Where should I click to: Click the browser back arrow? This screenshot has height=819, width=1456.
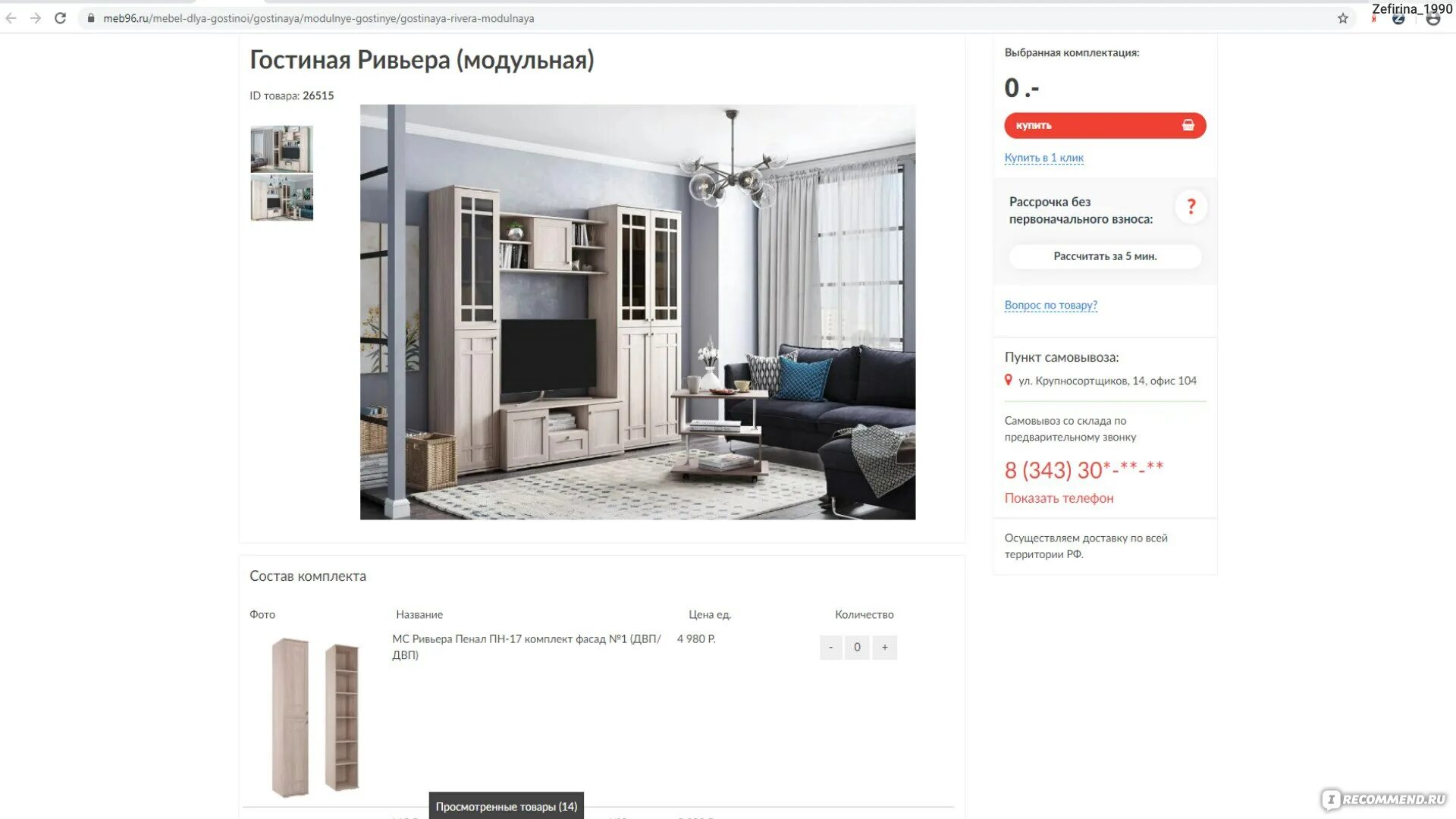(11, 18)
